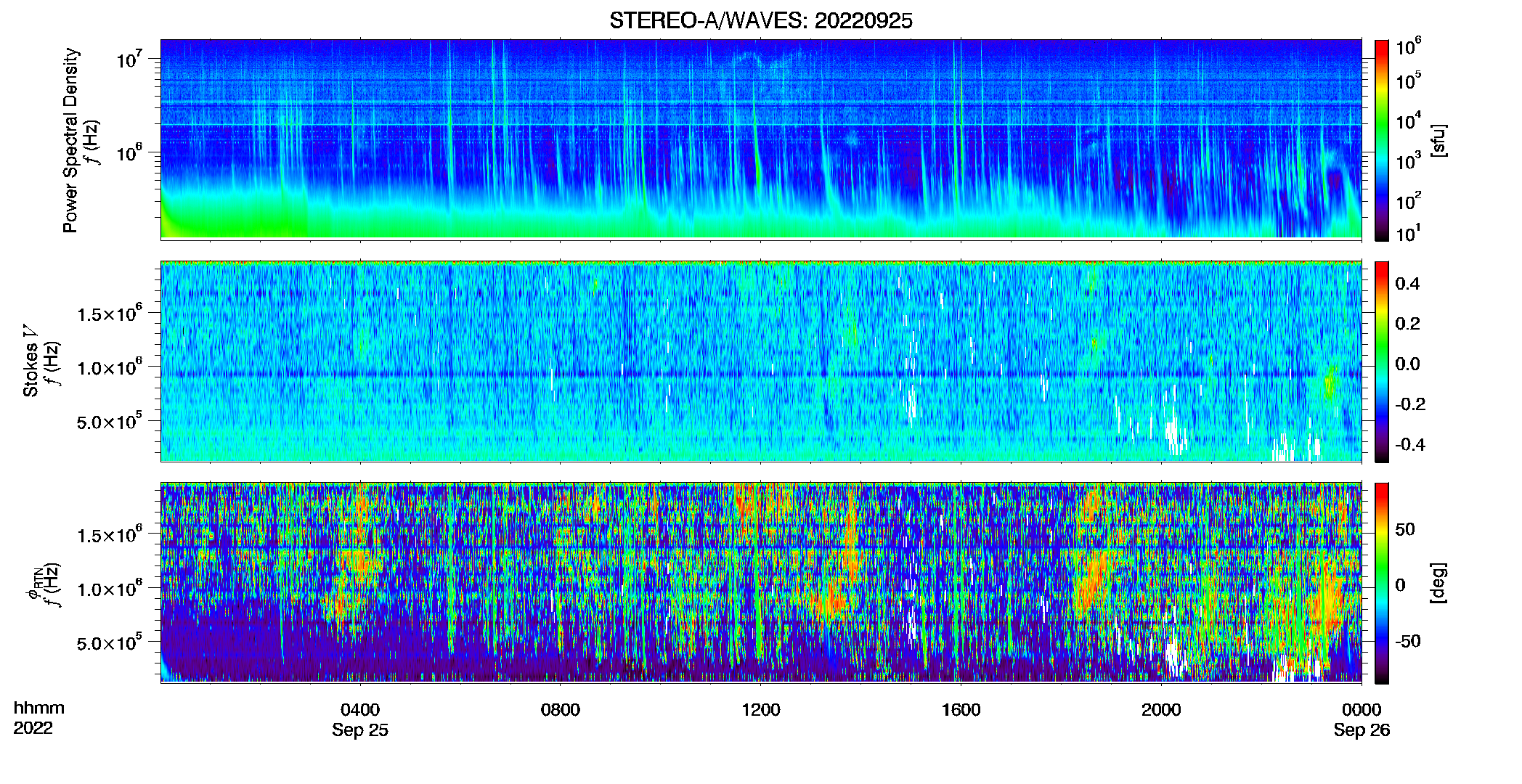Viewport: 1522px width, 784px height.
Task: Click the 50 label on the degrees colorbar
Action: 1405,529
